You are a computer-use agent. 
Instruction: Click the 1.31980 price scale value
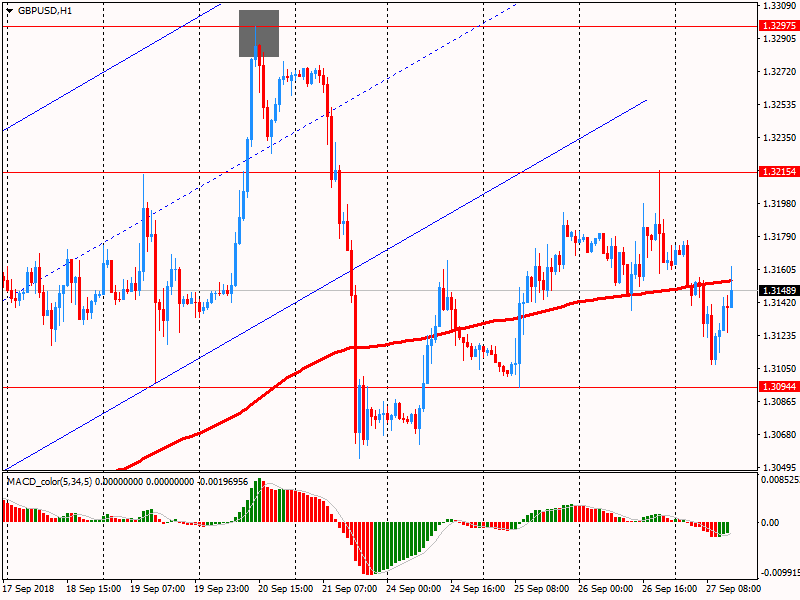pyautogui.click(x=780, y=204)
